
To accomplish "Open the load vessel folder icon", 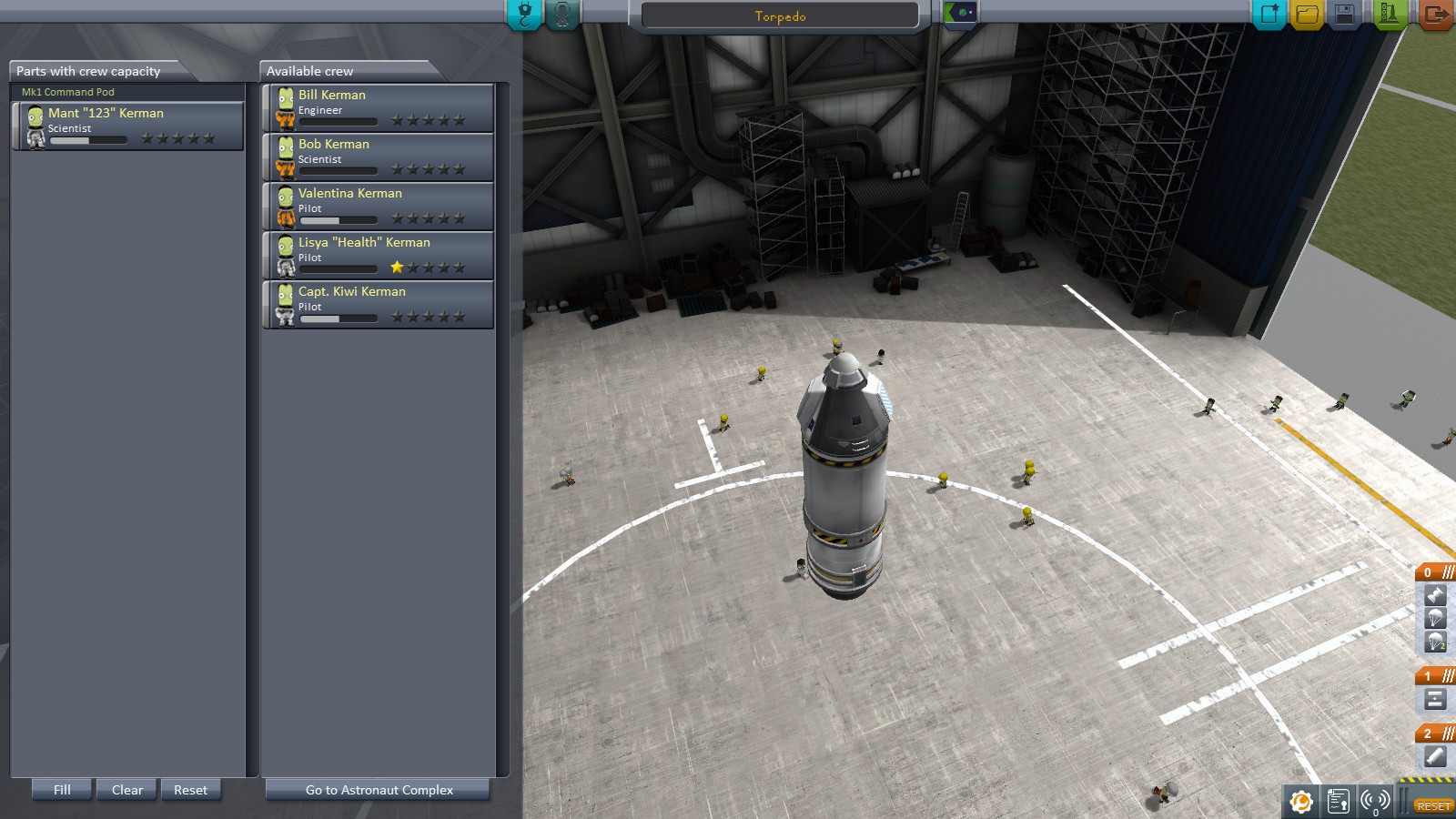I will pyautogui.click(x=1307, y=15).
